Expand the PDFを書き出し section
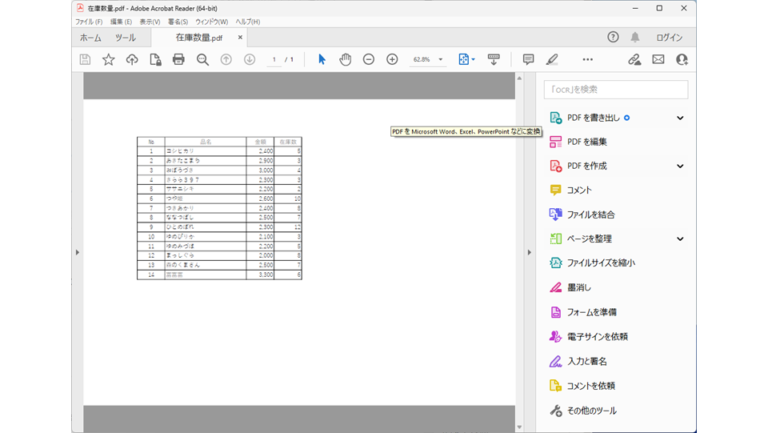This screenshot has height=433, width=768. [x=680, y=118]
